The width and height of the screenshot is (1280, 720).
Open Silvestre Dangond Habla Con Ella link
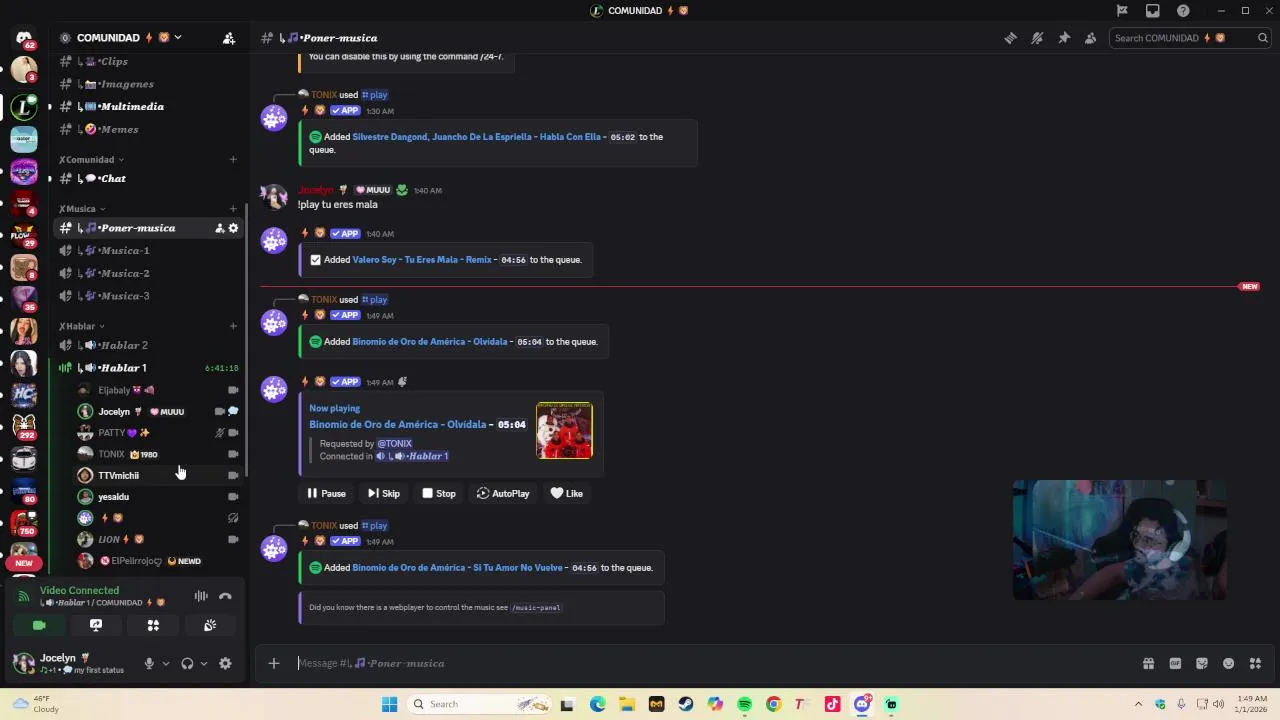[x=476, y=137]
